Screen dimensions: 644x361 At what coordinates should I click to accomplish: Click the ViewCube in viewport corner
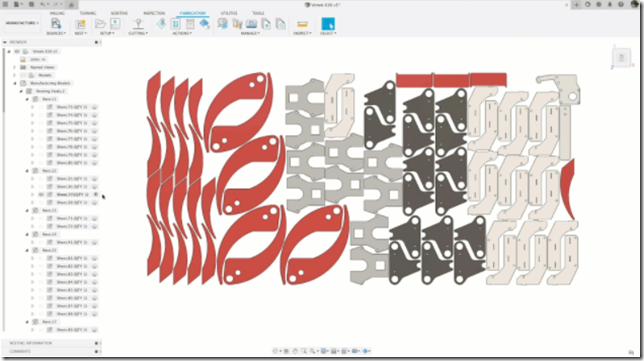(x=621, y=58)
